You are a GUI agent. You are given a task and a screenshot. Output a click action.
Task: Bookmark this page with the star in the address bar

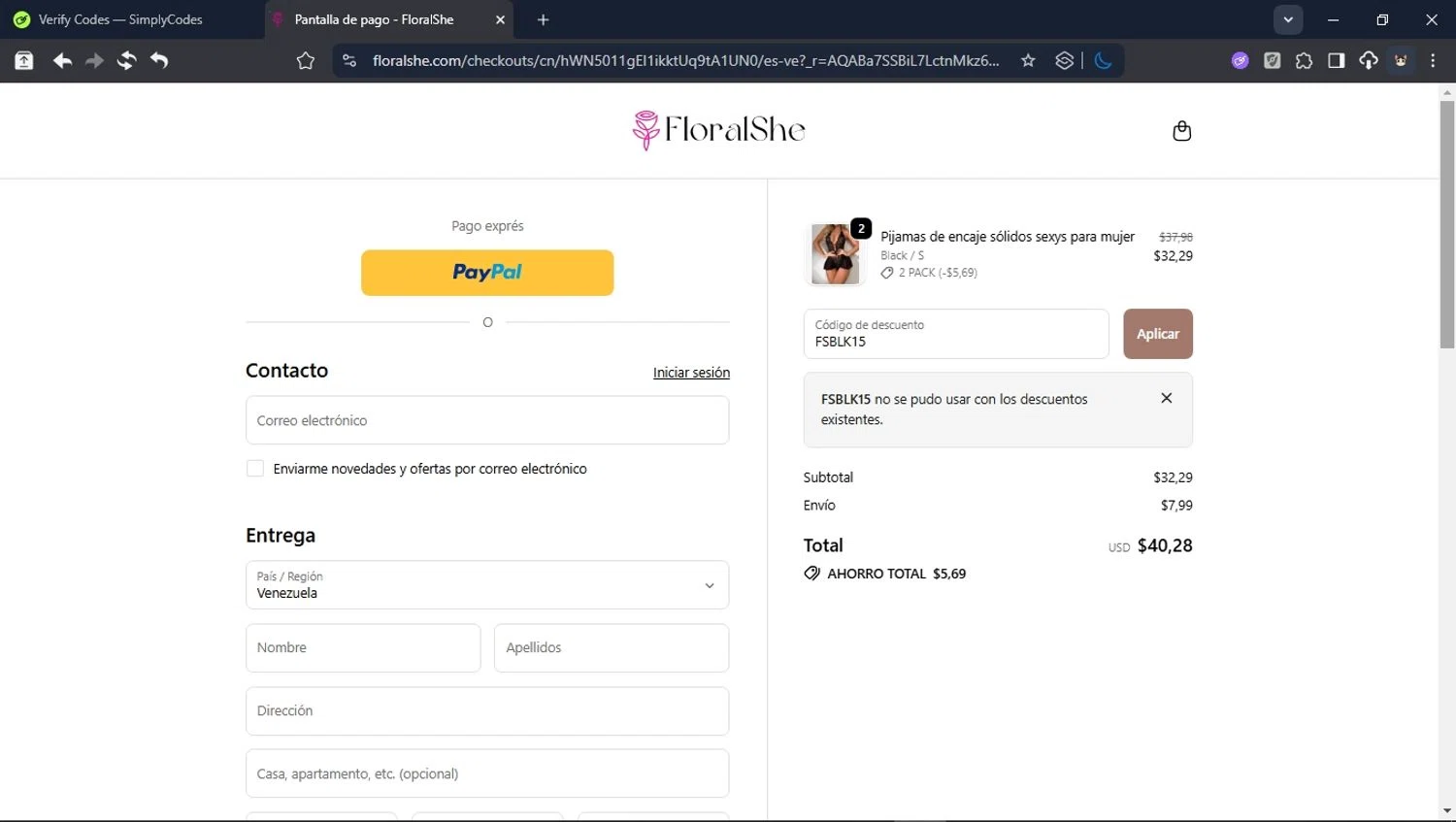(1028, 61)
